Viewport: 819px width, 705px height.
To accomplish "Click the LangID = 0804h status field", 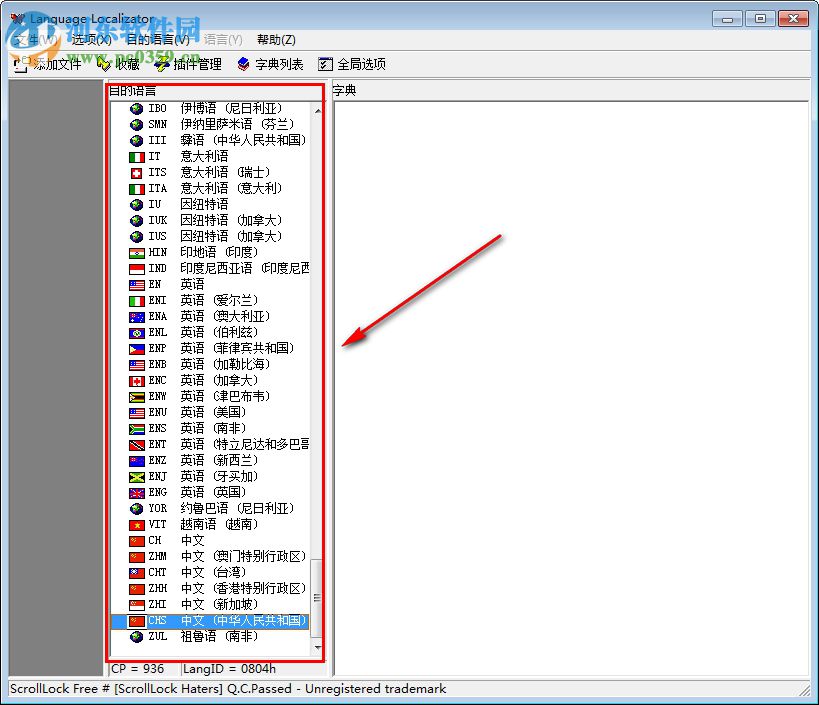I will tap(227, 669).
